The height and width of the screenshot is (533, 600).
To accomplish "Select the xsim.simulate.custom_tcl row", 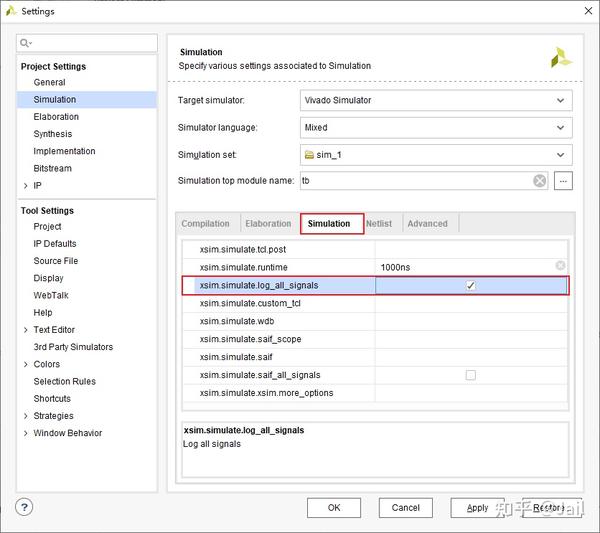I will (x=375, y=303).
